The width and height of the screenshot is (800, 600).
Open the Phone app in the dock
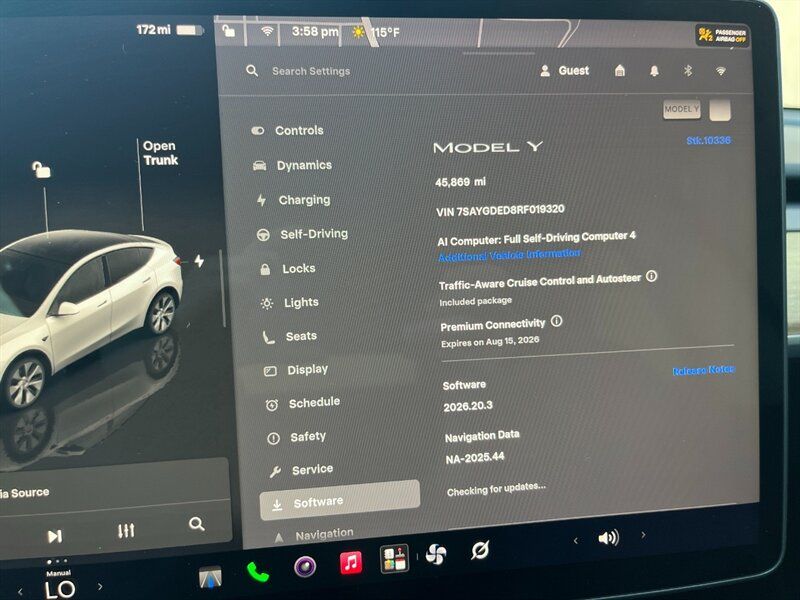(258, 572)
